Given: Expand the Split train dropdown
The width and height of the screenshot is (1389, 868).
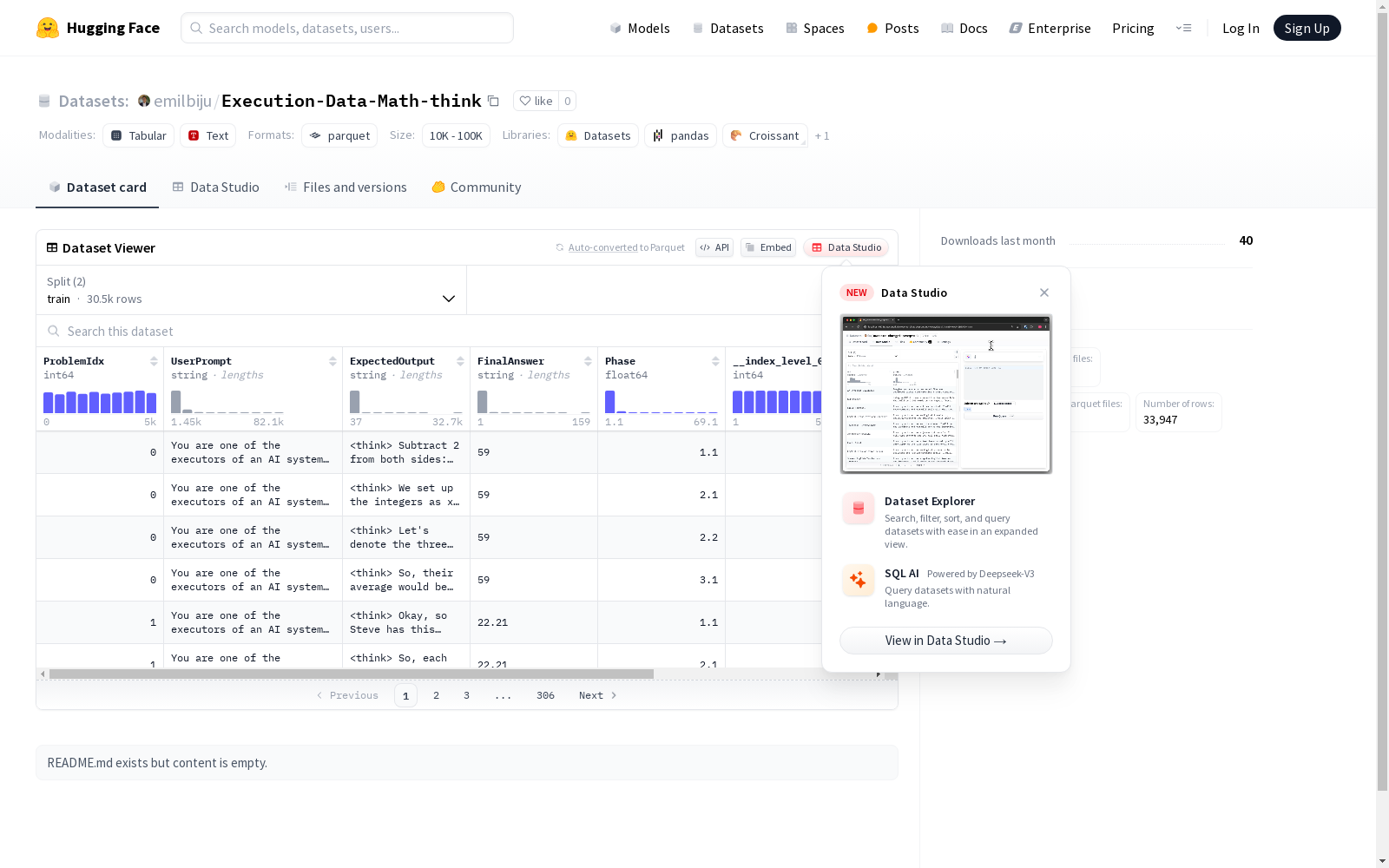Looking at the screenshot, I should pyautogui.click(x=252, y=290).
